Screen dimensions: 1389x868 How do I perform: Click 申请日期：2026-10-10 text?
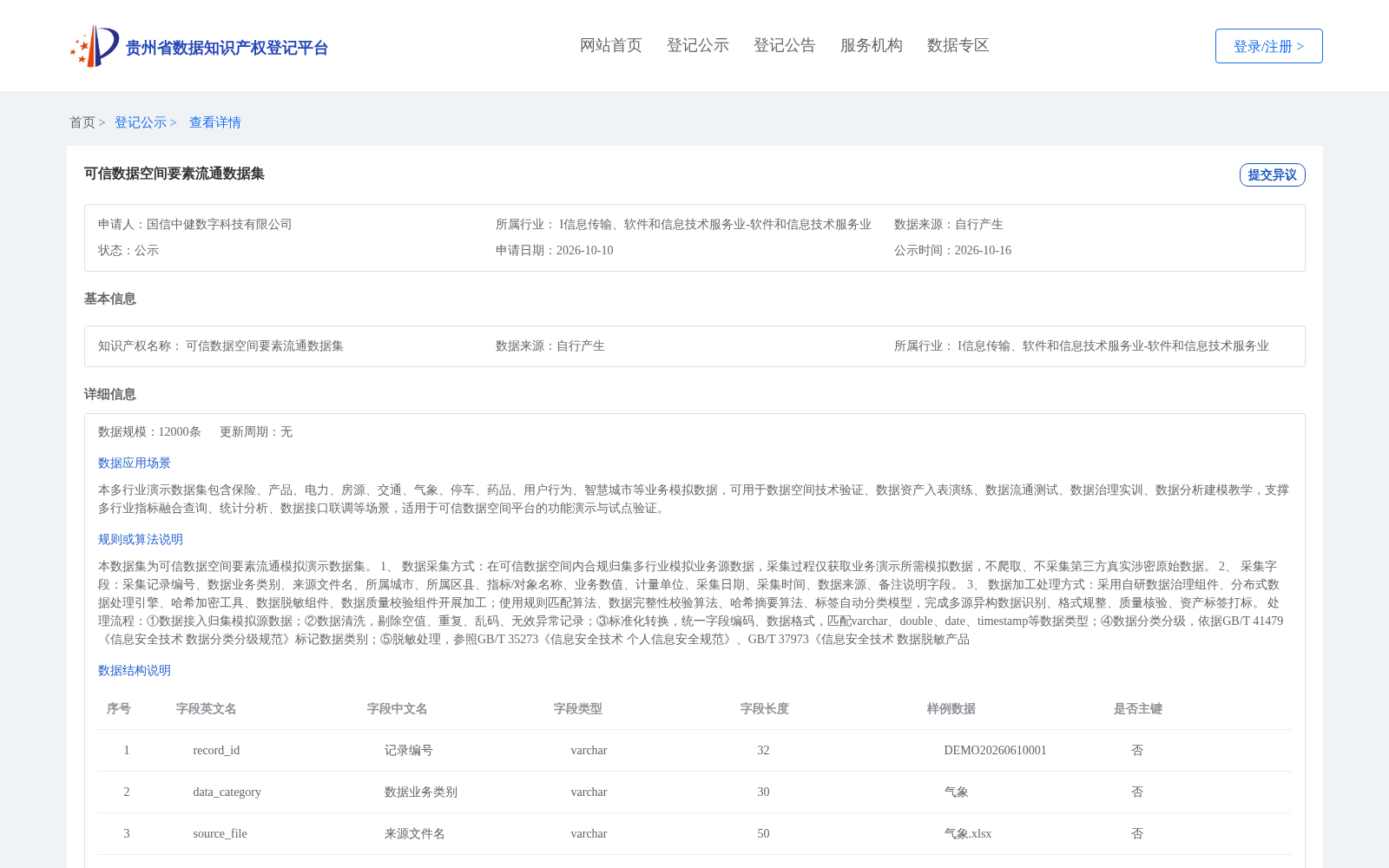point(555,250)
